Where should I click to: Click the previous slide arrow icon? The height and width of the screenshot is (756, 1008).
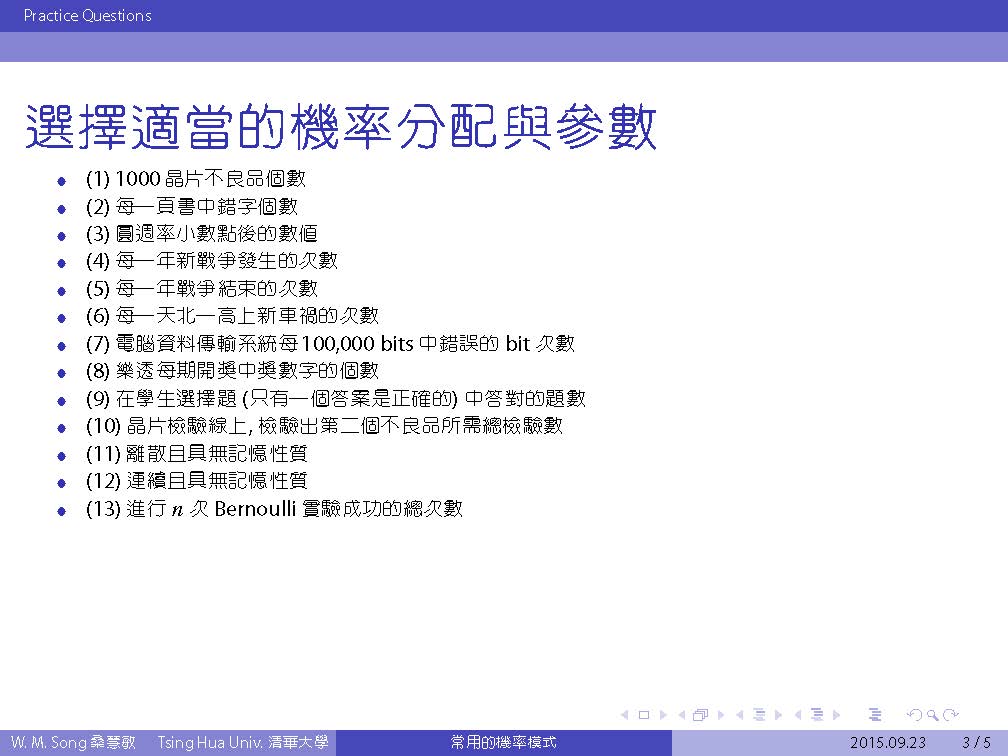[x=625, y=715]
